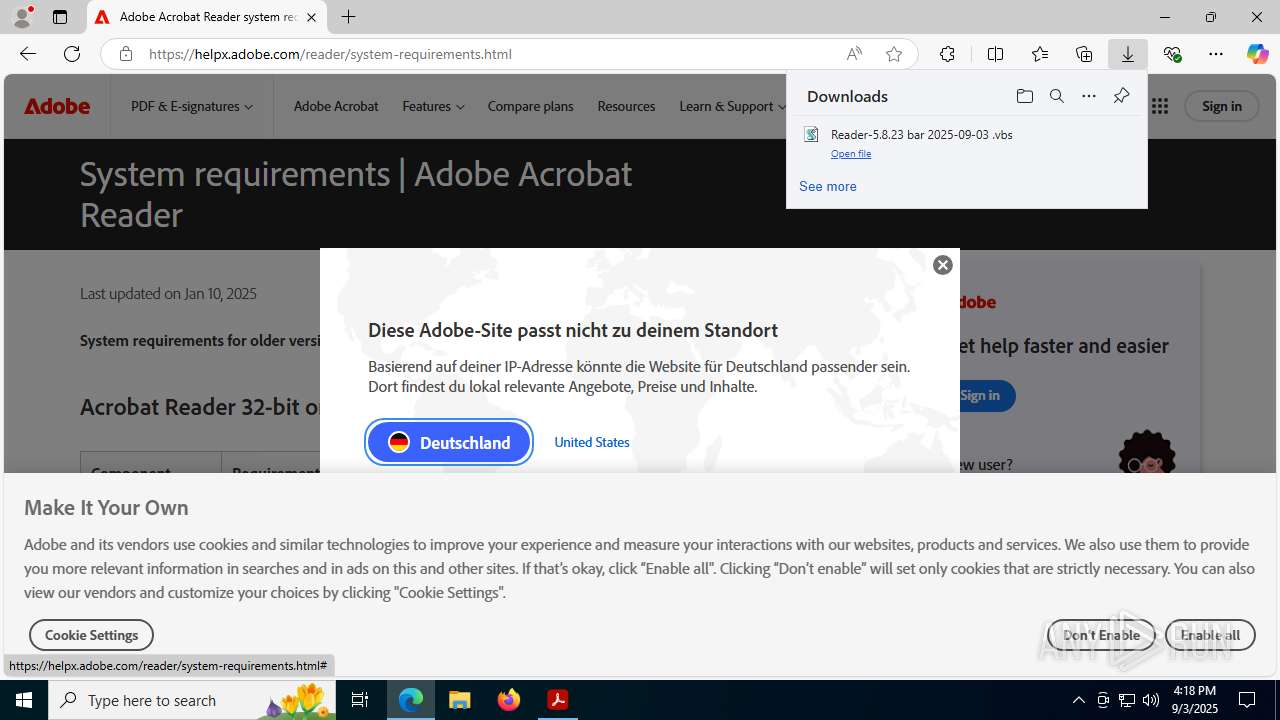Close the location dialog with X
This screenshot has width=1280, height=720.
pos(943,265)
